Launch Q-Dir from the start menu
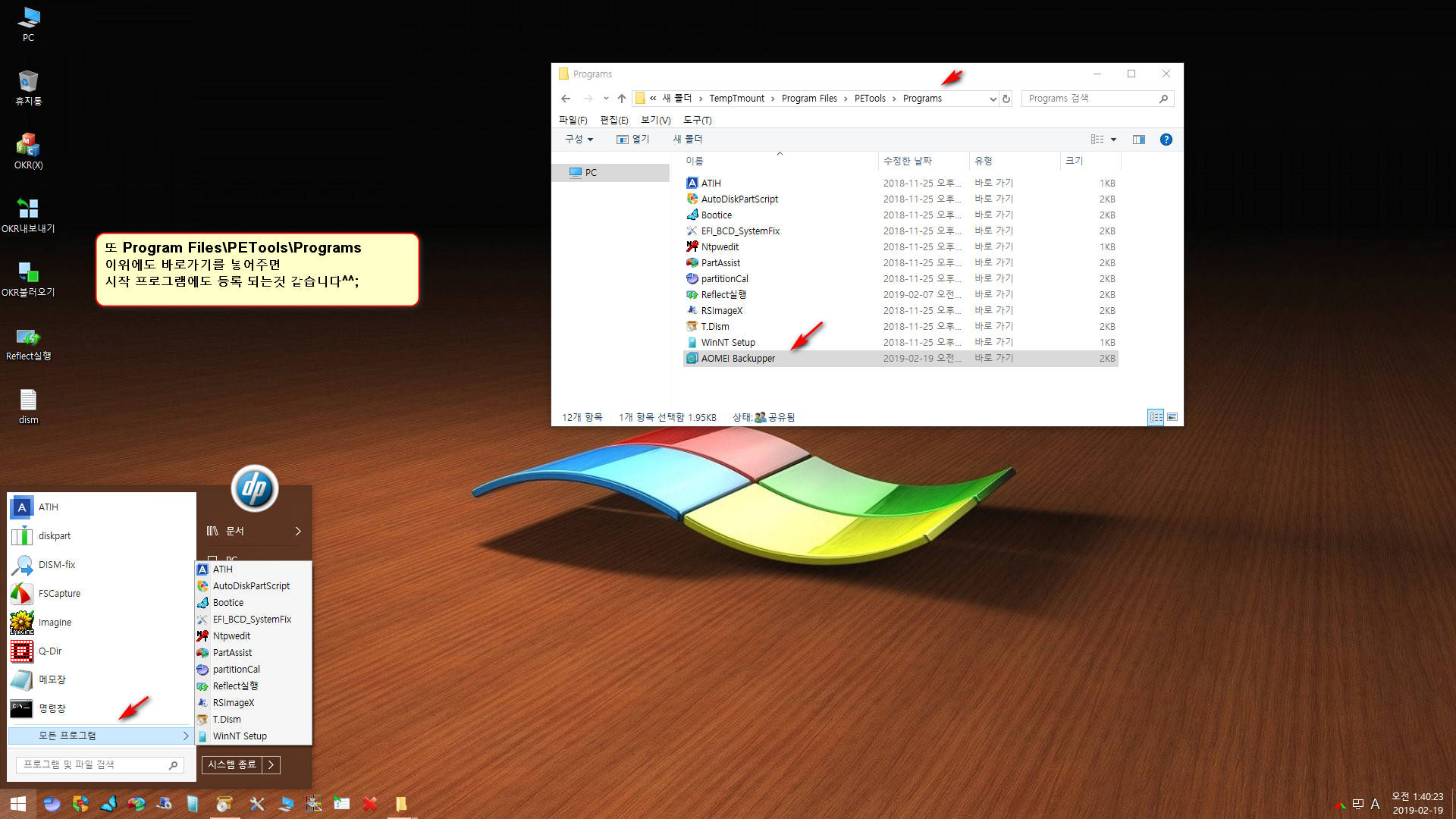Image resolution: width=1456 pixels, height=819 pixels. click(x=102, y=651)
